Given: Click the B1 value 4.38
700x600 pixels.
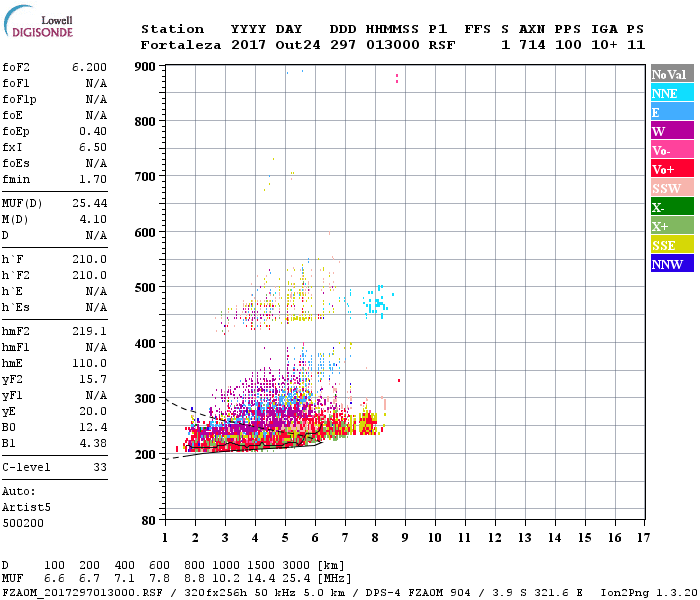Looking at the screenshot, I should point(93,443).
